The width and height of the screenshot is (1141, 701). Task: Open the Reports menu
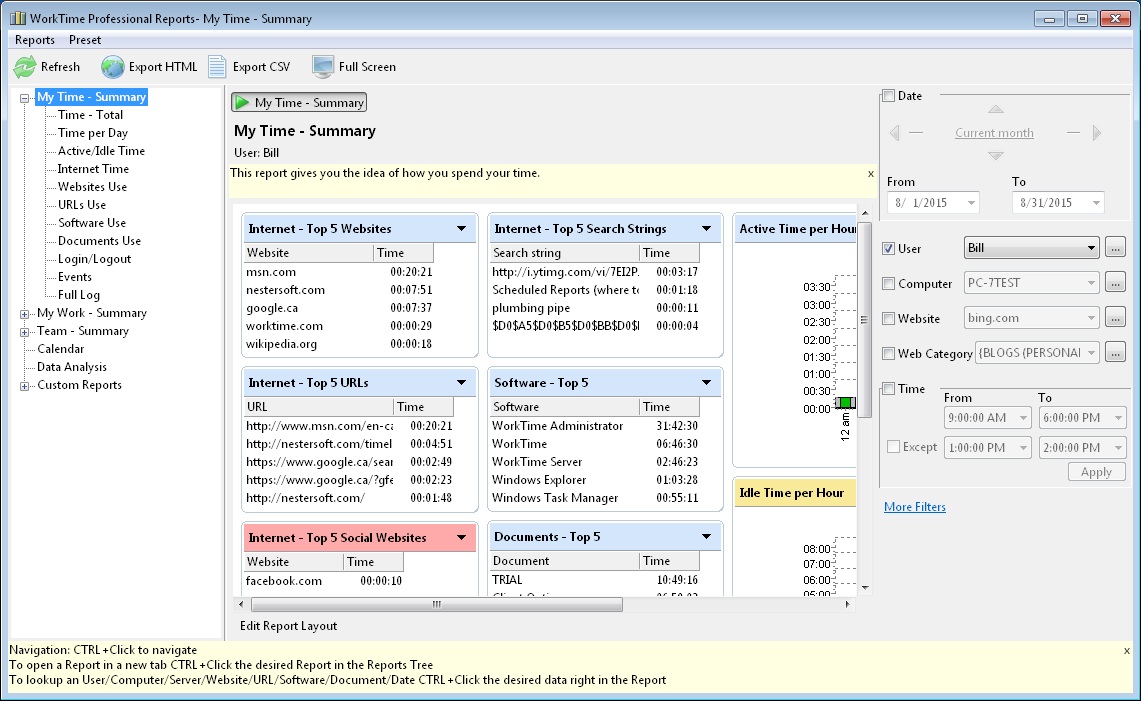point(35,40)
